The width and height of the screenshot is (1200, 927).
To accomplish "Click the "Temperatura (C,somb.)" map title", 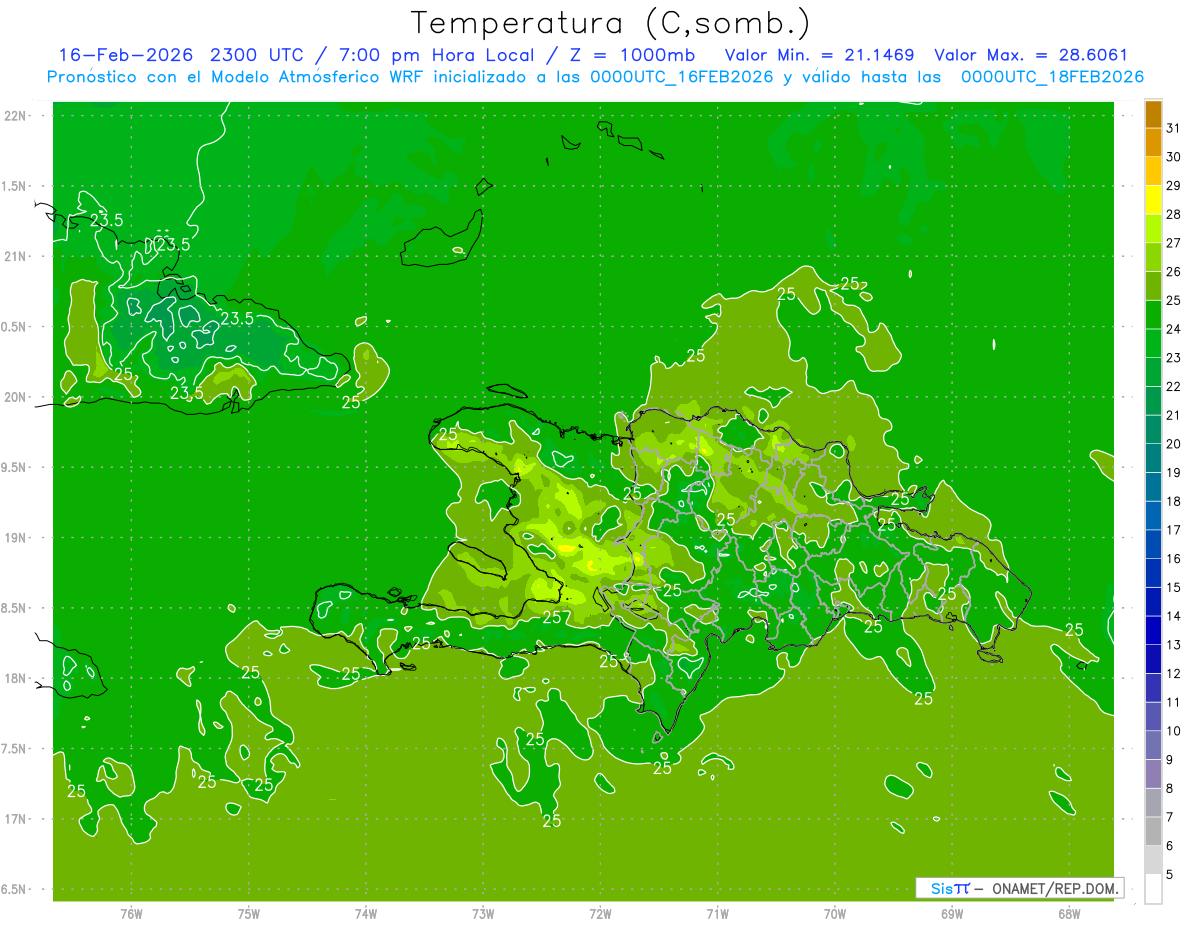I will pyautogui.click(x=611, y=22).
